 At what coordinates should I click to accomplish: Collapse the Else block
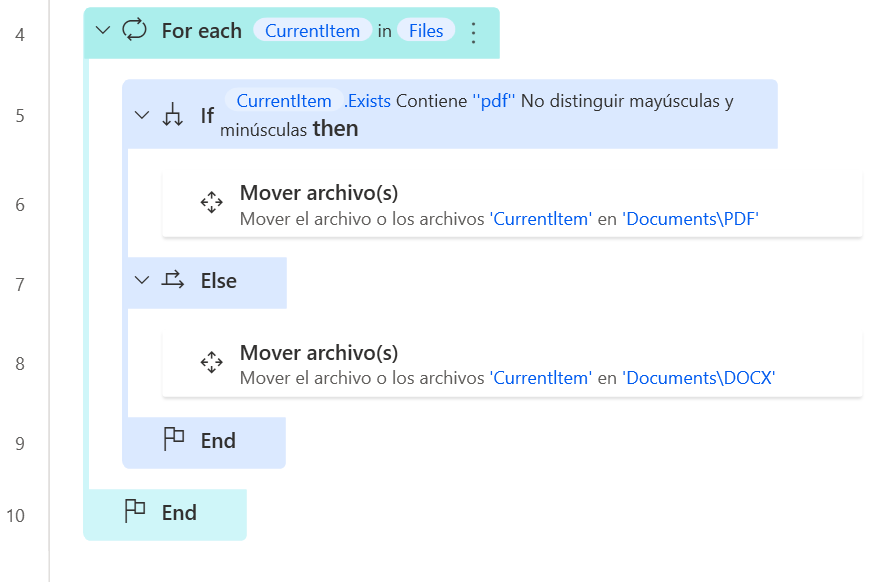142,280
